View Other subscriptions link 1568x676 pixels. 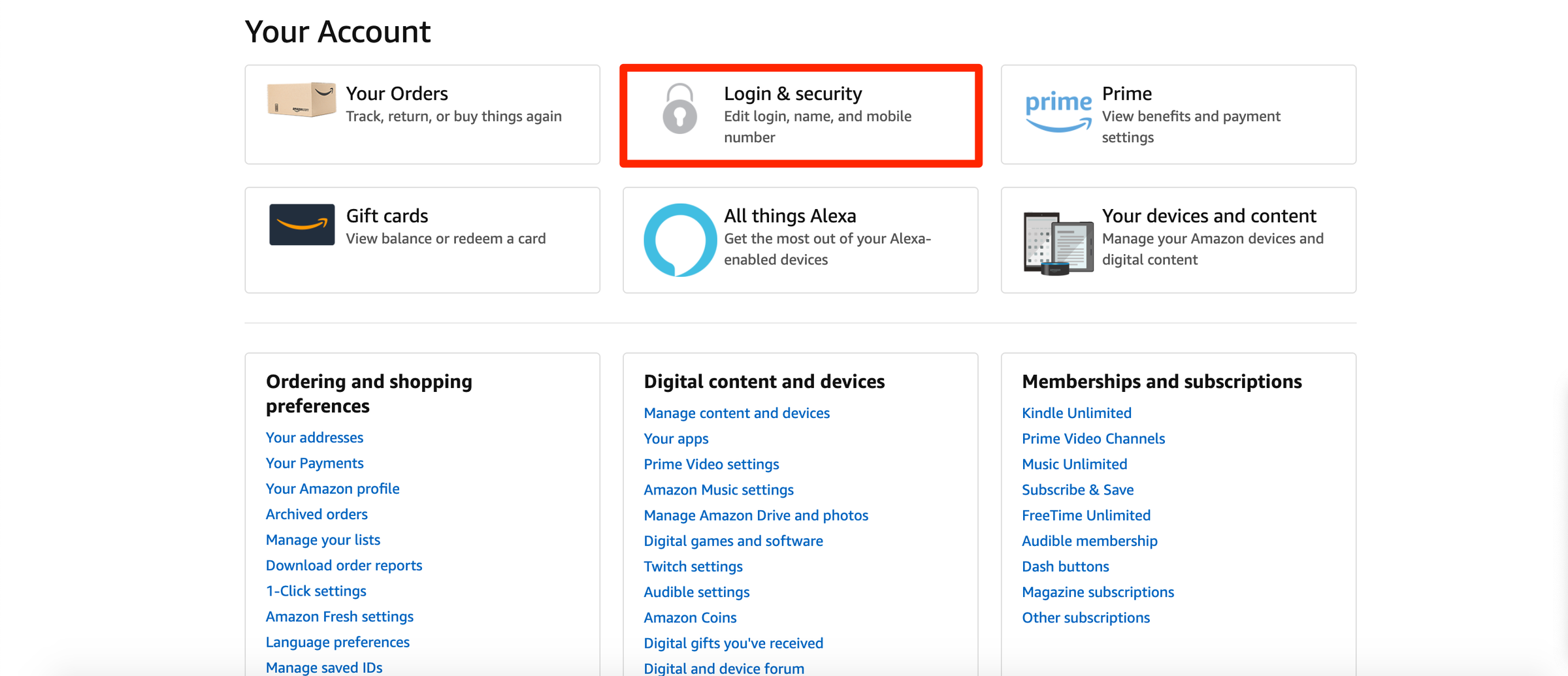pyautogui.click(x=1085, y=618)
